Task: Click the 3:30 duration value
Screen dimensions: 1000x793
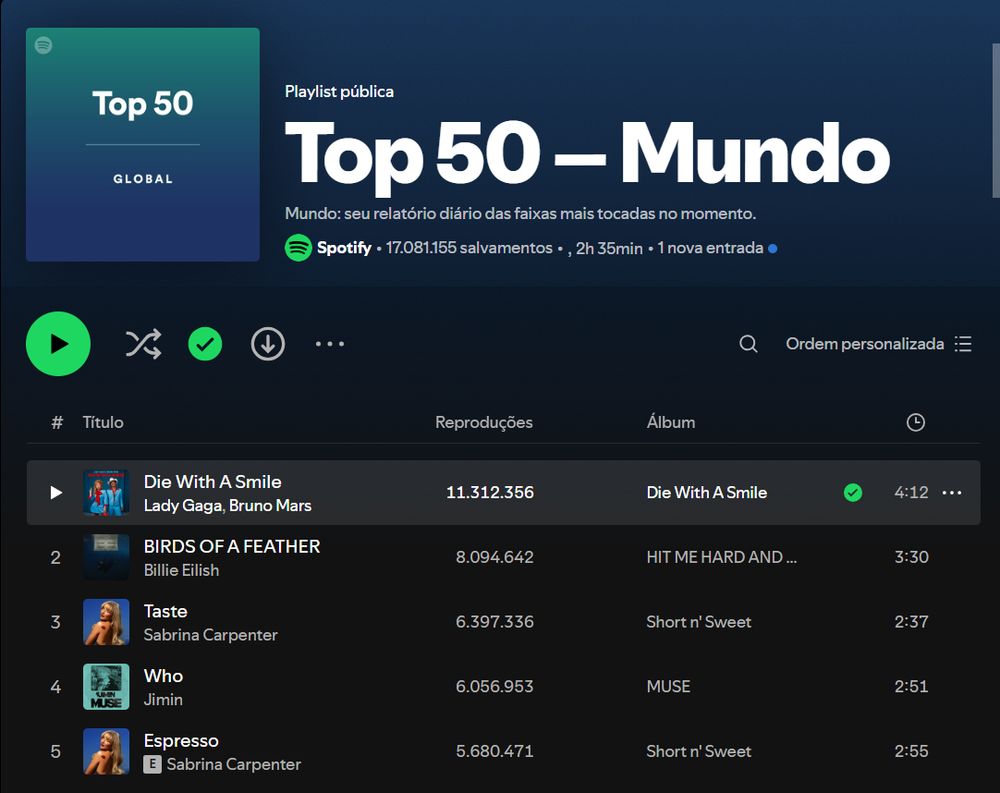Action: point(911,557)
